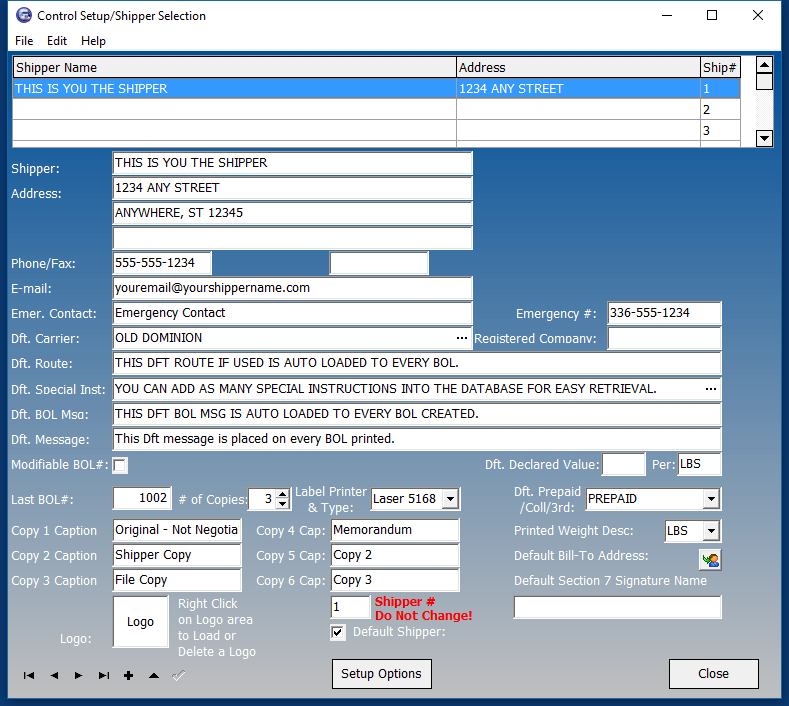
Task: Increase number of copies with up arrow
Action: [283, 494]
